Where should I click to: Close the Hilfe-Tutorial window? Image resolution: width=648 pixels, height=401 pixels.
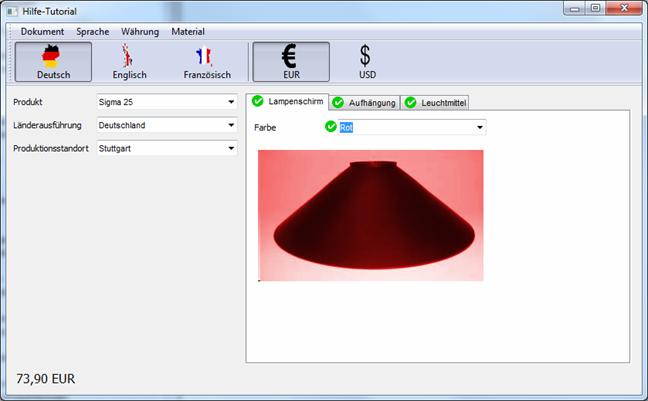coord(624,8)
